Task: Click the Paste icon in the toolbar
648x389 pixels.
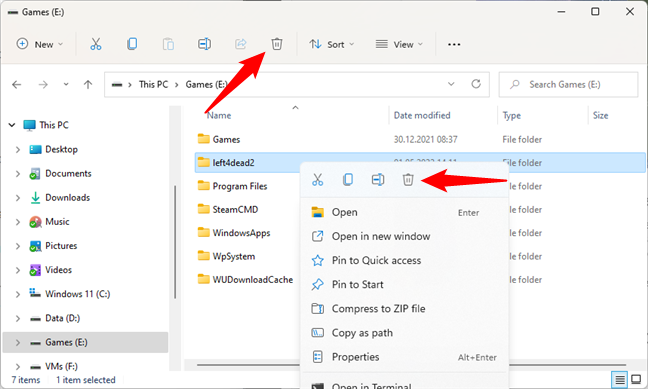Action: coord(168,44)
